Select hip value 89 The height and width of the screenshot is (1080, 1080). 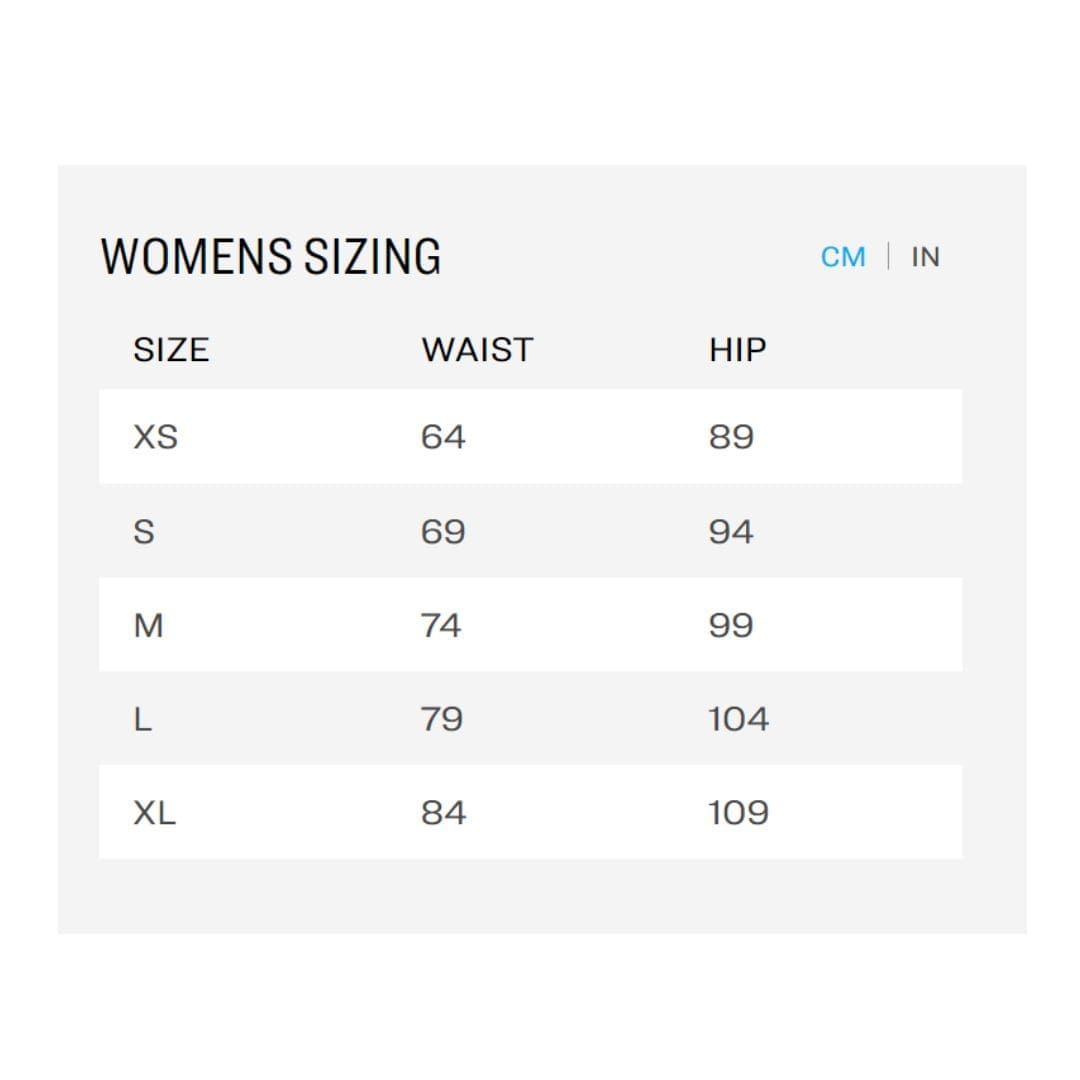tap(731, 437)
